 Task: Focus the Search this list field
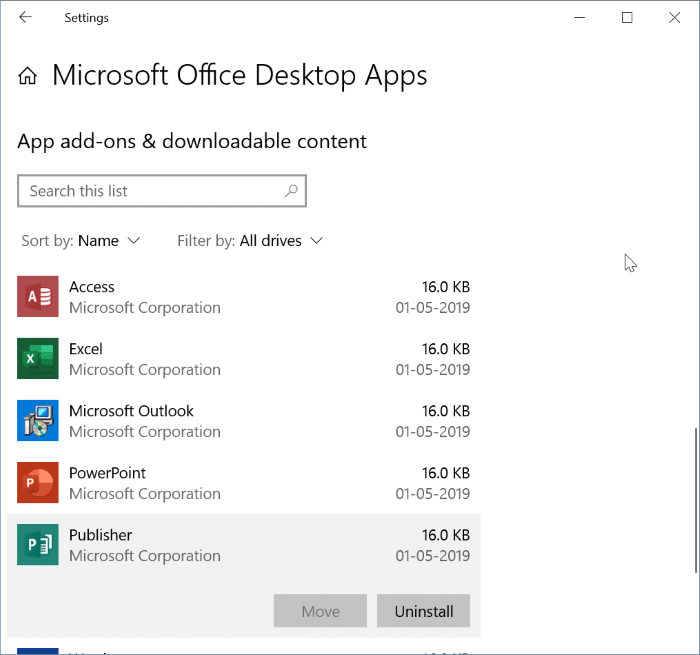point(150,190)
